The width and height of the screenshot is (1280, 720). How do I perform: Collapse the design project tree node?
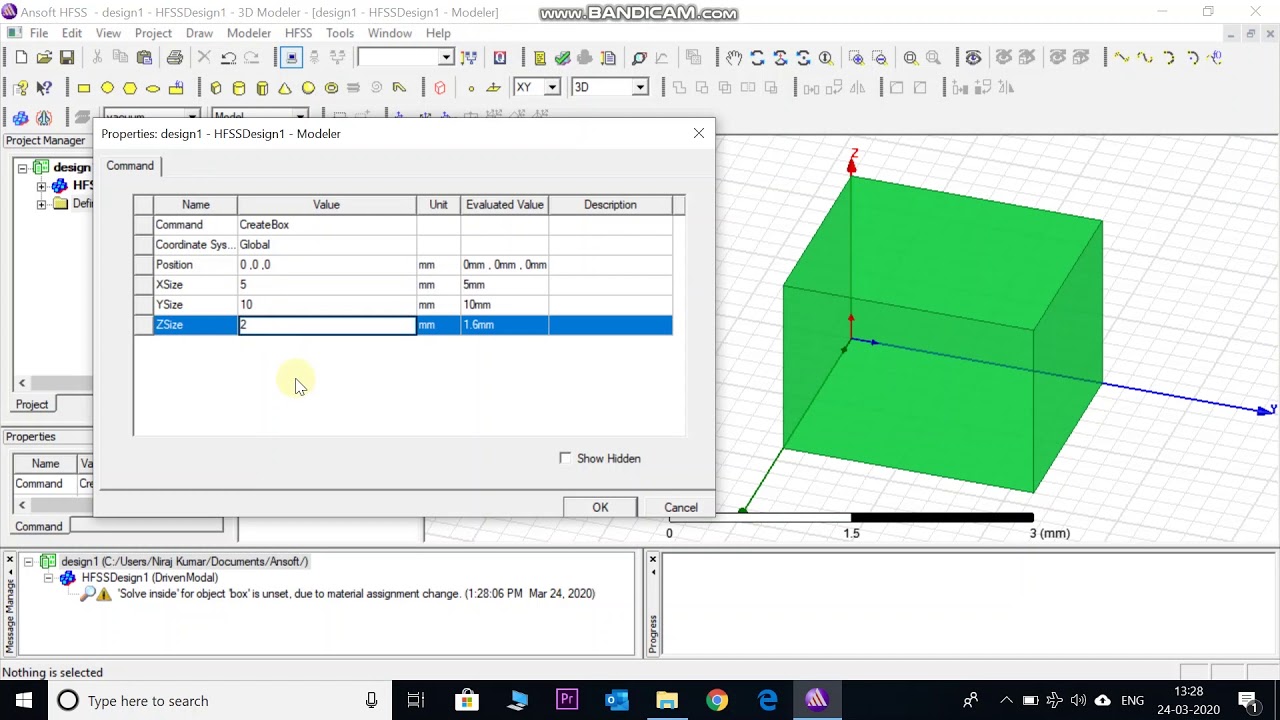coord(22,167)
